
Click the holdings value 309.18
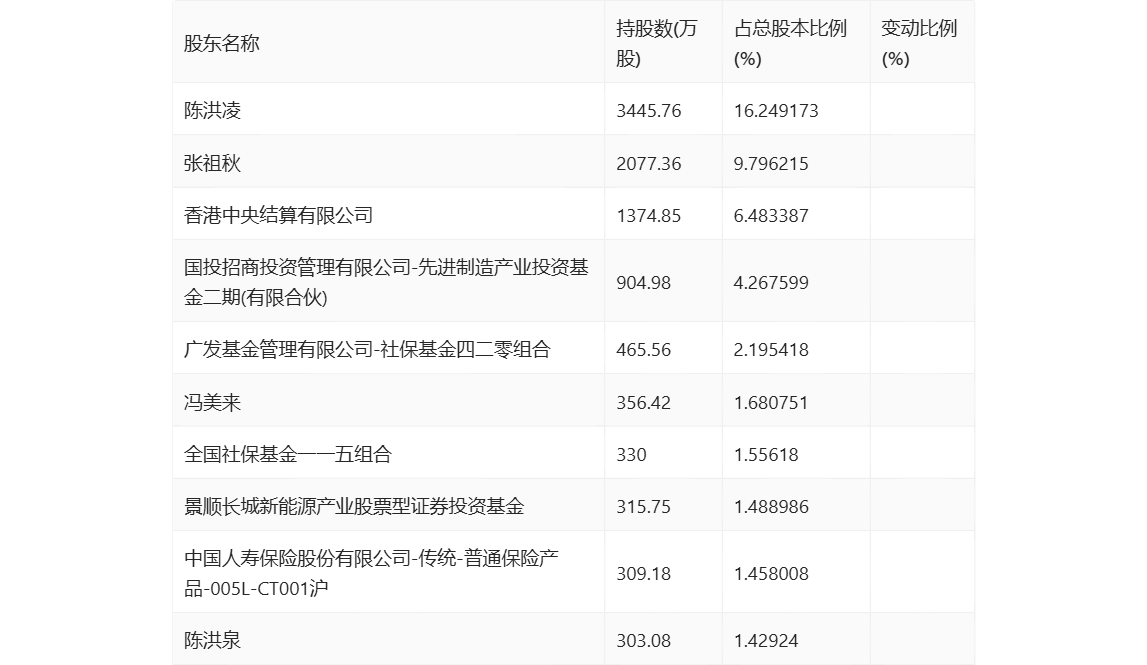[x=644, y=574]
